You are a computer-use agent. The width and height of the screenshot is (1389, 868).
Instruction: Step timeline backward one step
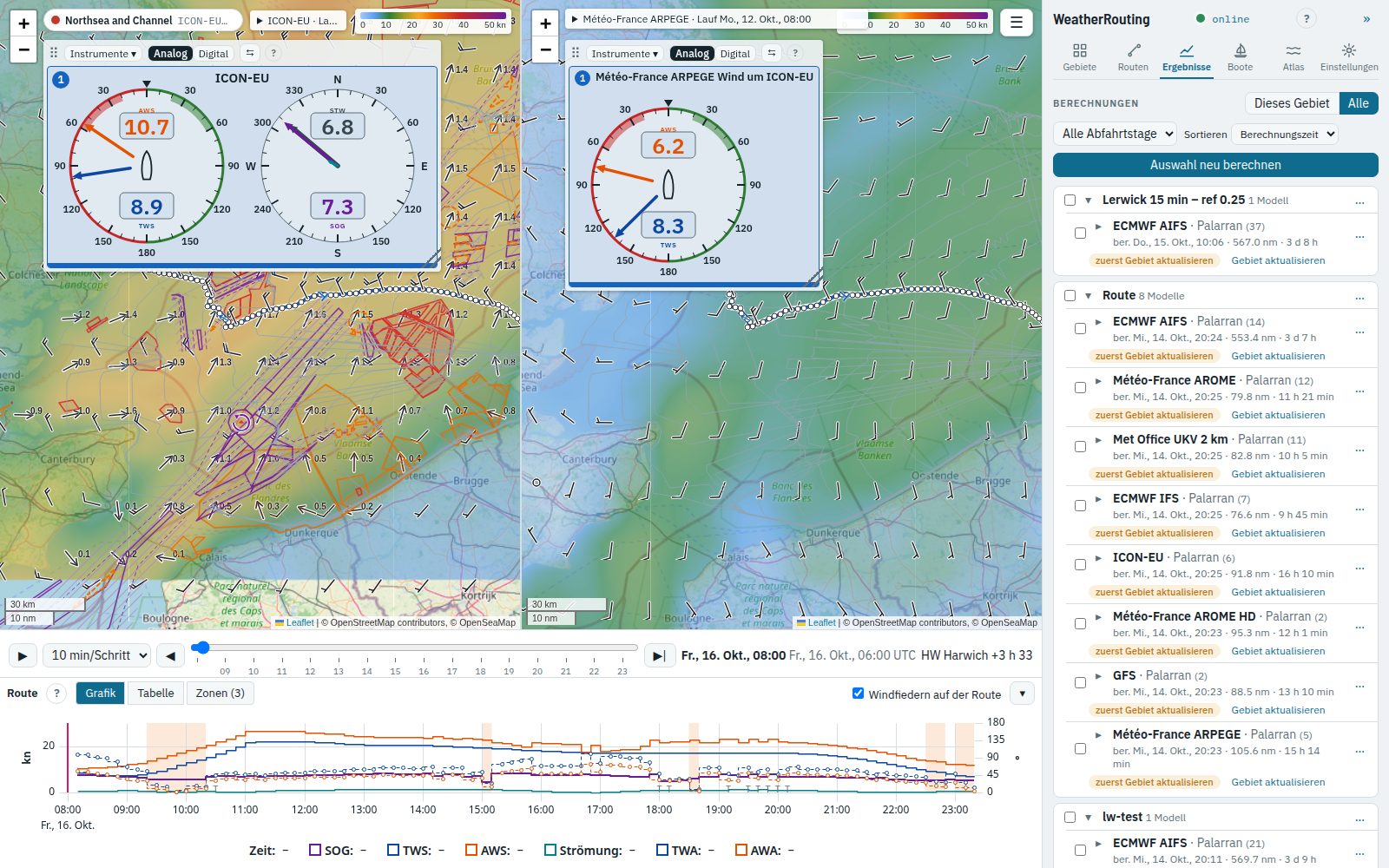(x=171, y=655)
